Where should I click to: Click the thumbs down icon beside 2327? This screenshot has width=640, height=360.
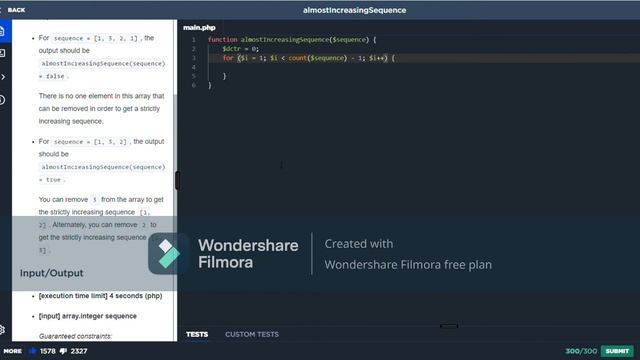pos(63,351)
